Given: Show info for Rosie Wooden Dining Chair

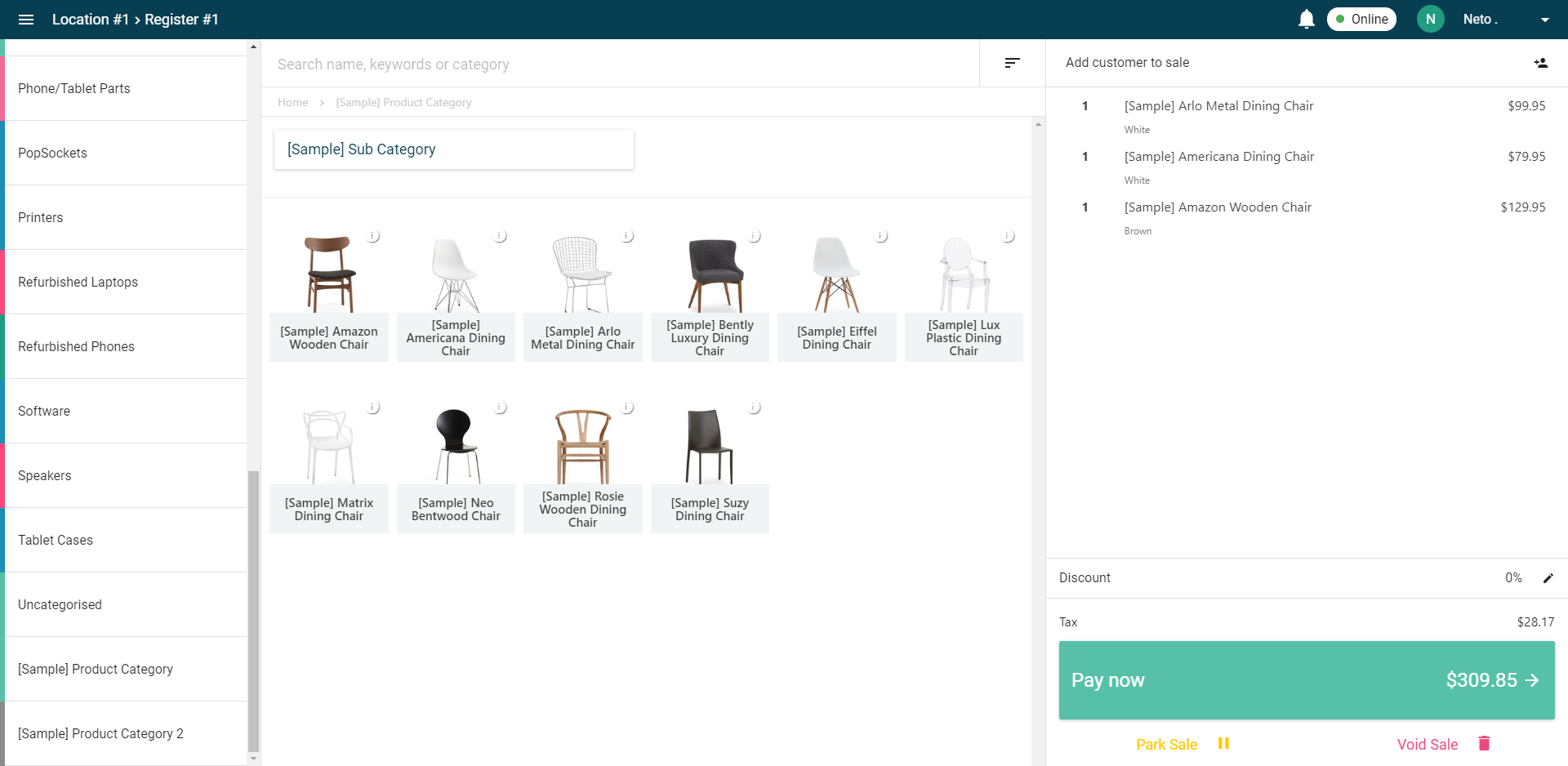Looking at the screenshot, I should tap(627, 407).
